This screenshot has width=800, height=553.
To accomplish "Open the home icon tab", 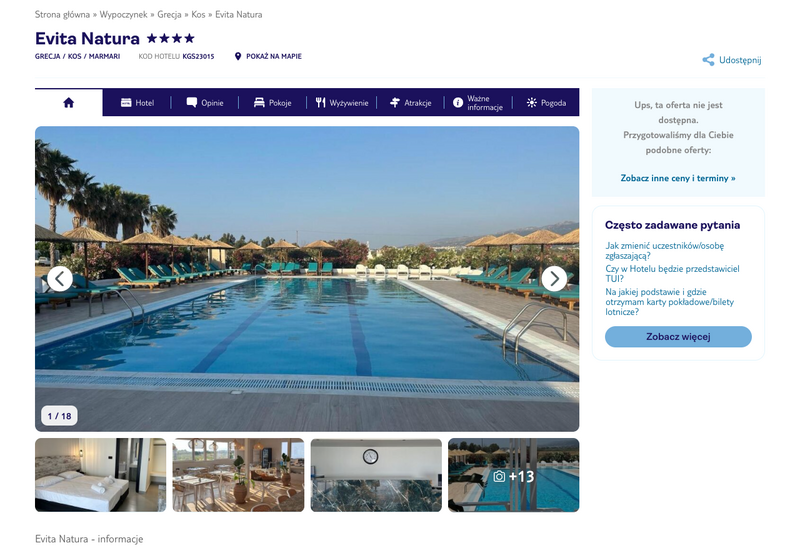I will click(68, 103).
